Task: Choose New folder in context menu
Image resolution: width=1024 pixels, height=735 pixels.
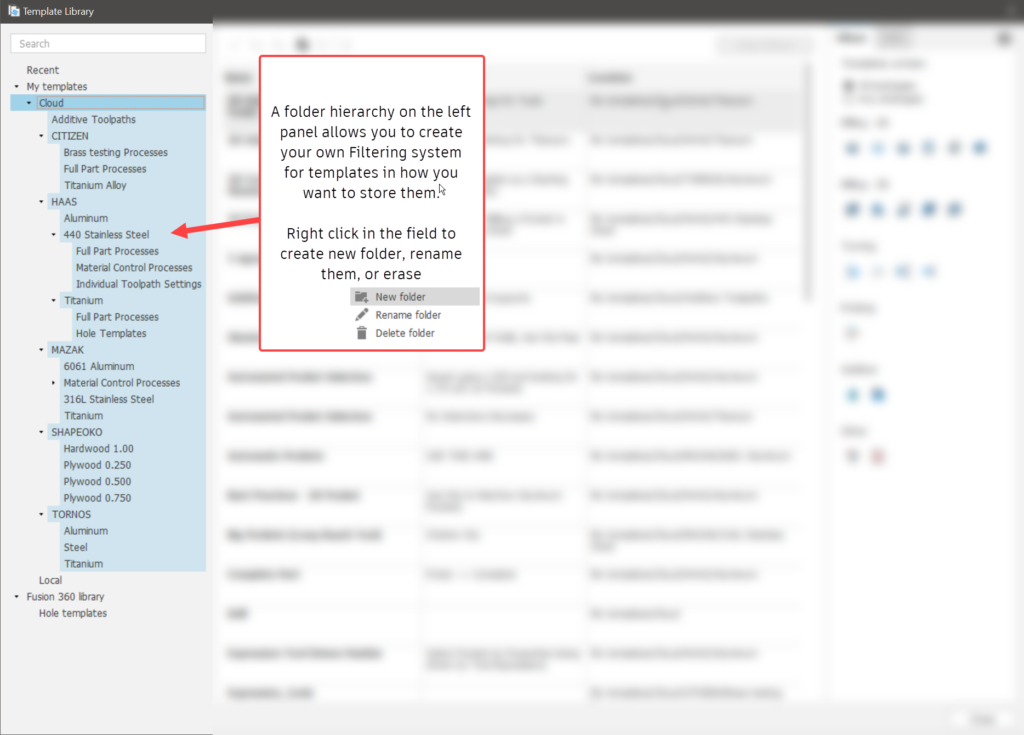Action: tap(415, 297)
